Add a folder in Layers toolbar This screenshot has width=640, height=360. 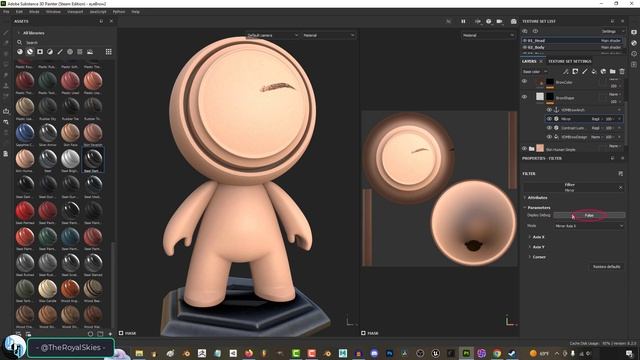pos(613,71)
